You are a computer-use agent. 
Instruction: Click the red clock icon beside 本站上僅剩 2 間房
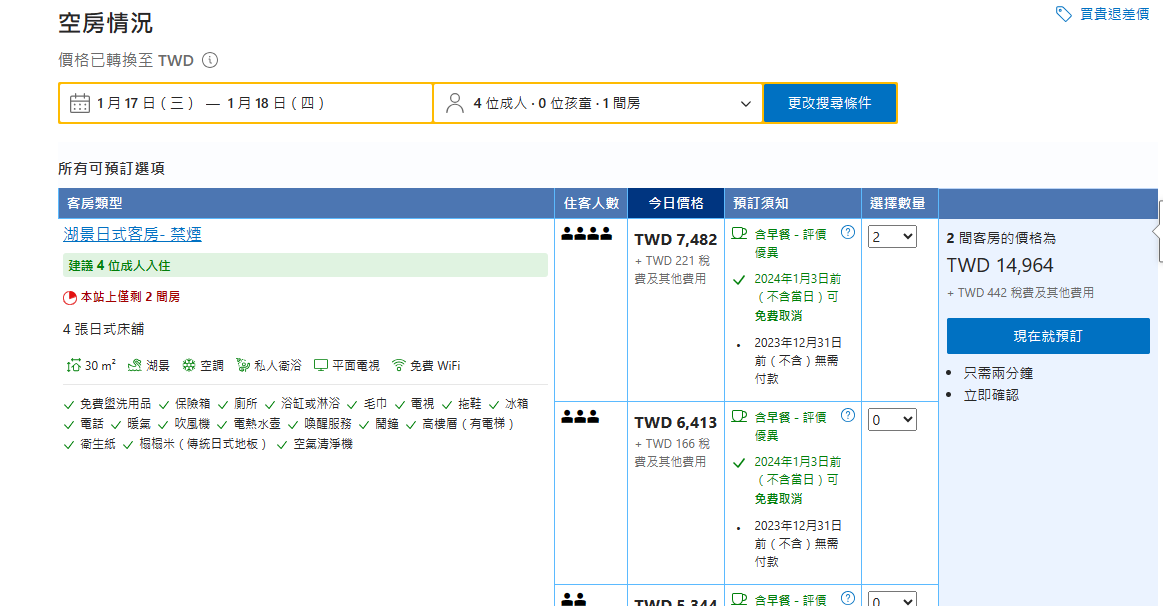(x=70, y=297)
